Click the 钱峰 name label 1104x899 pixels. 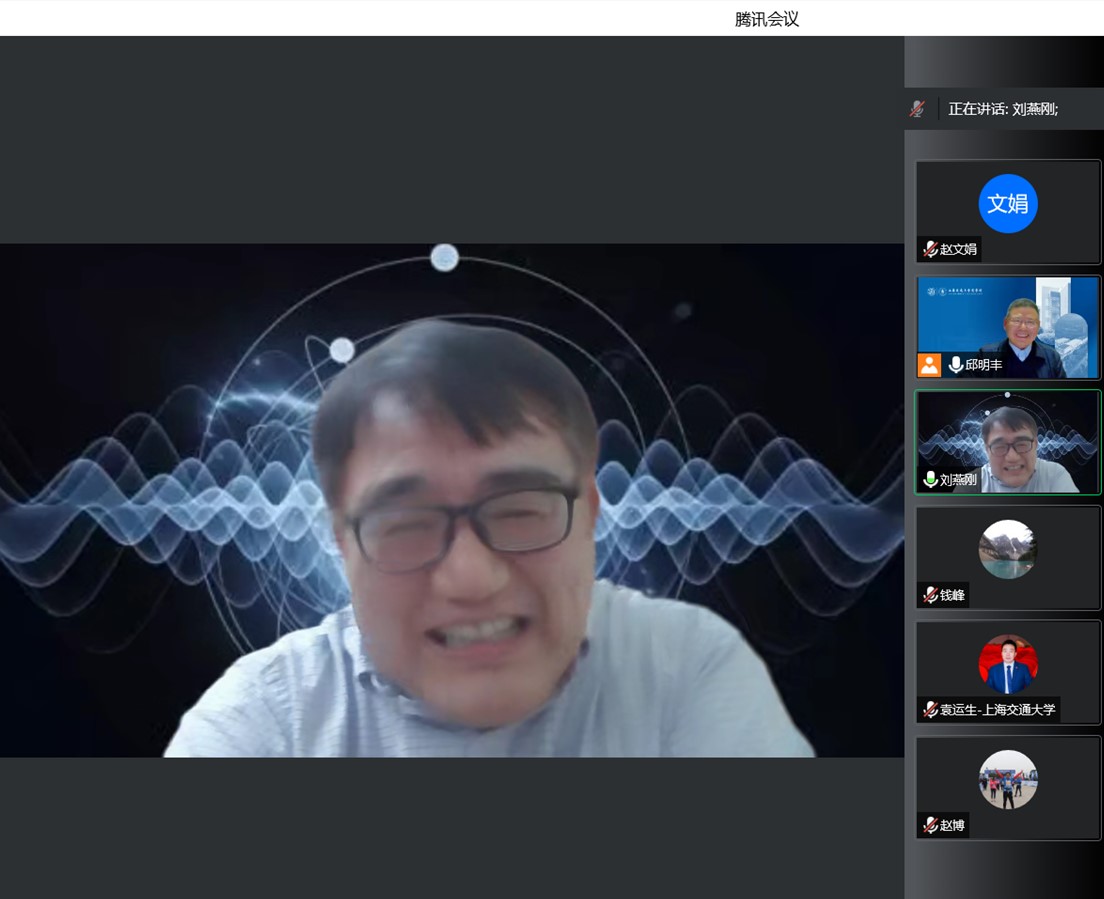point(952,595)
